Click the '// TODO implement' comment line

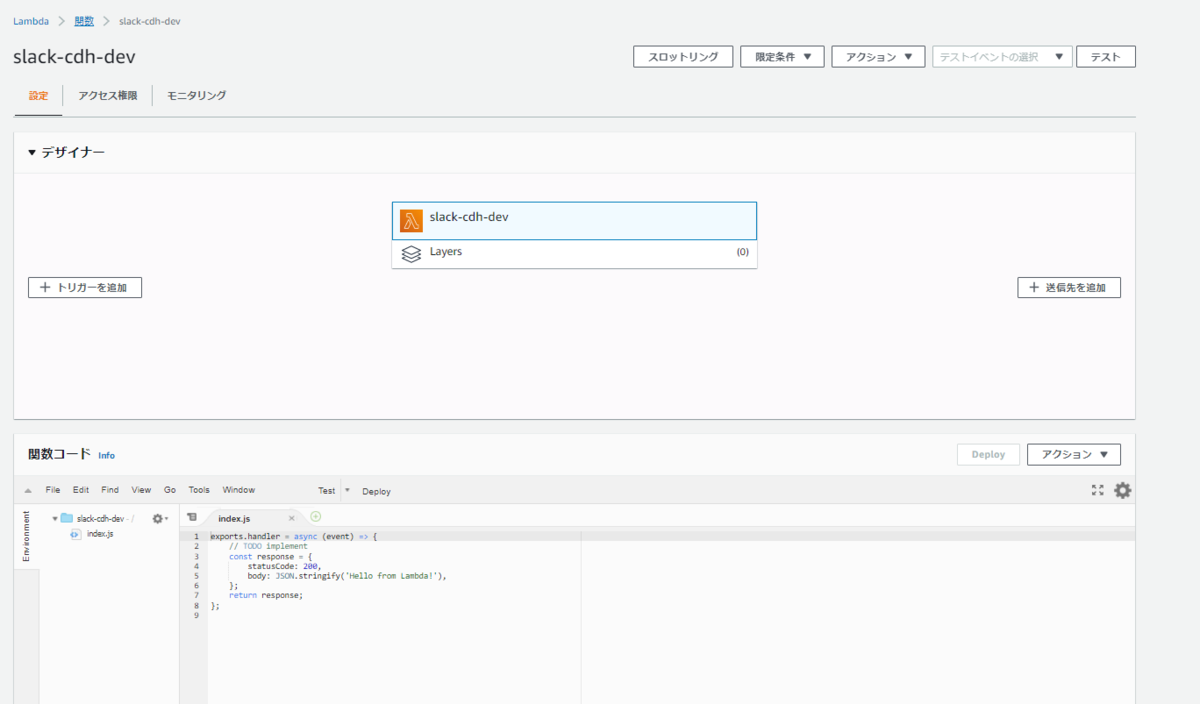pyautogui.click(x=268, y=547)
